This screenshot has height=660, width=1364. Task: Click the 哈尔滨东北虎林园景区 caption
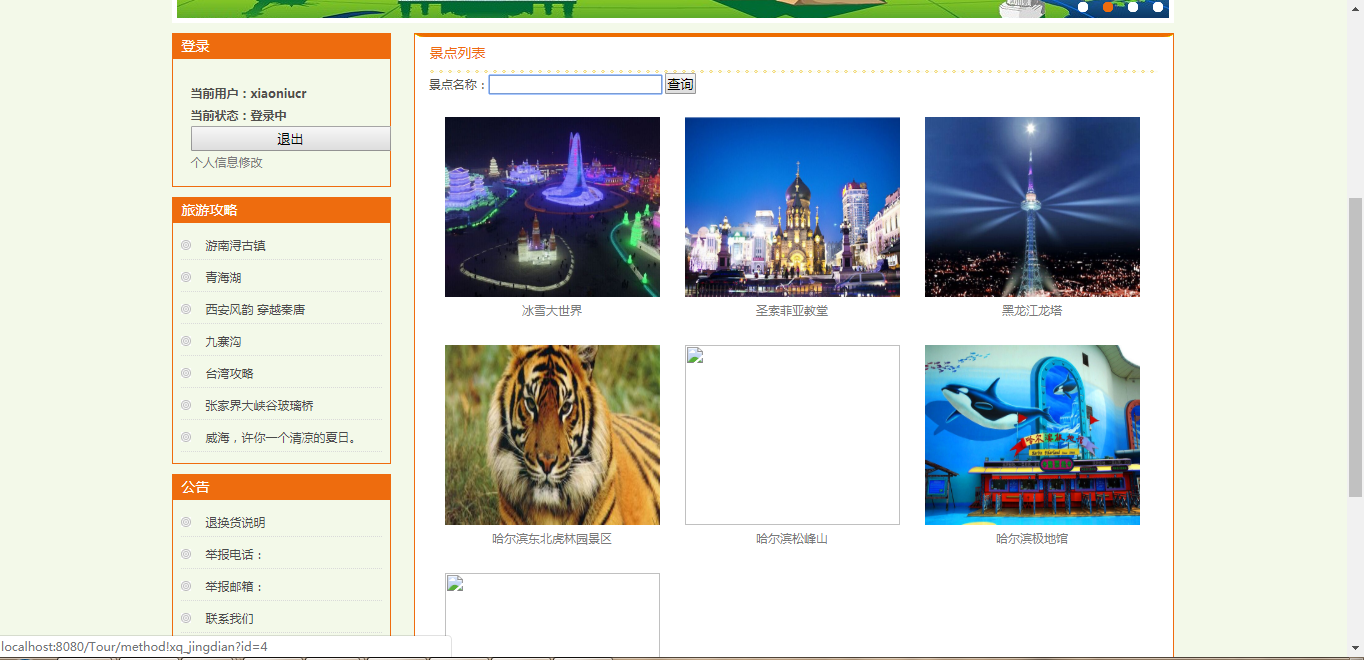(552, 539)
